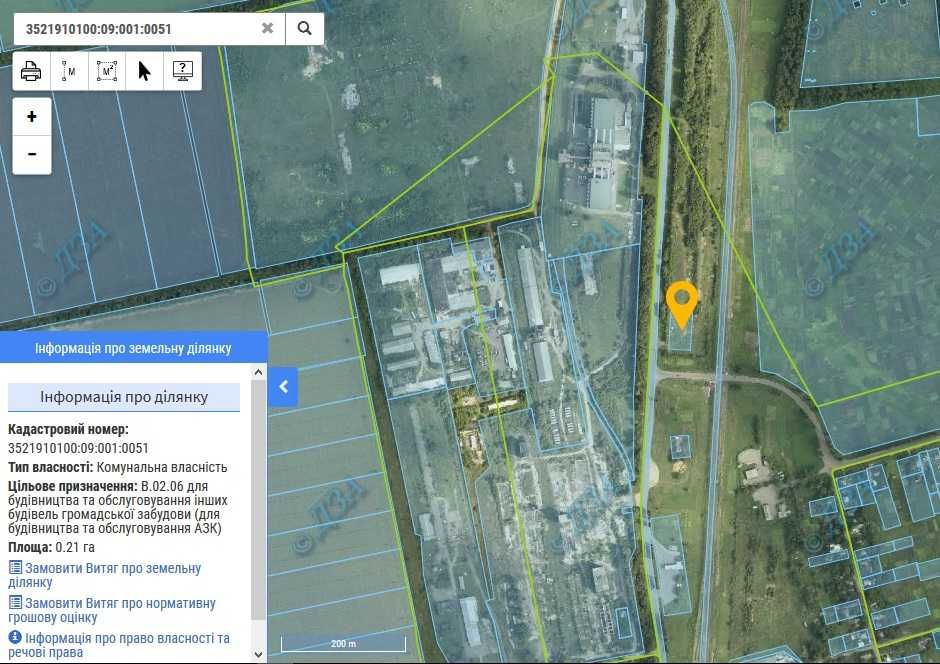Click the magnifier search button
The width and height of the screenshot is (940, 664).
(x=305, y=28)
